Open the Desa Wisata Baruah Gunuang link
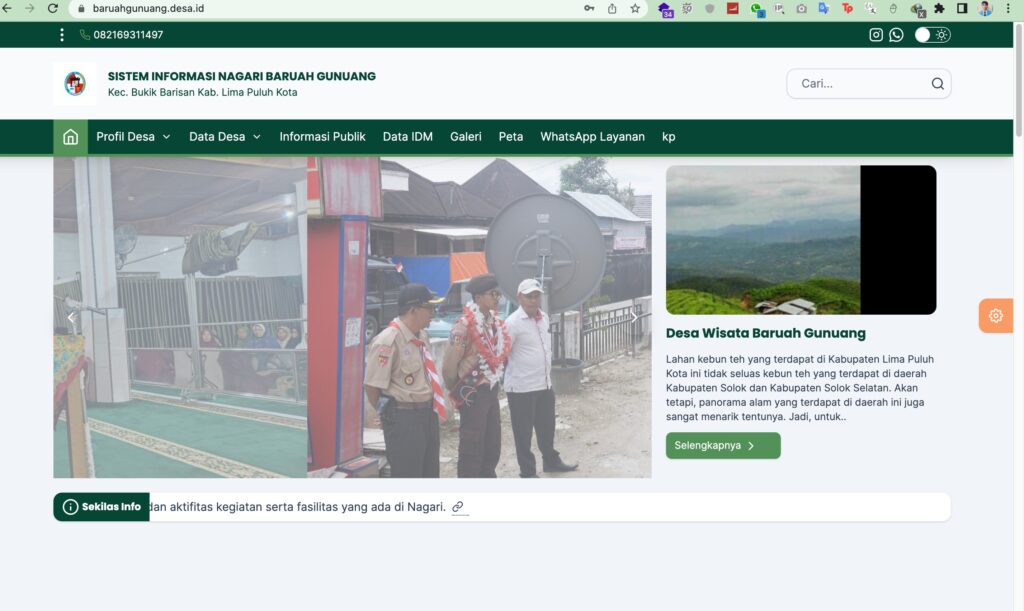The height and width of the screenshot is (611, 1024). tap(765, 333)
